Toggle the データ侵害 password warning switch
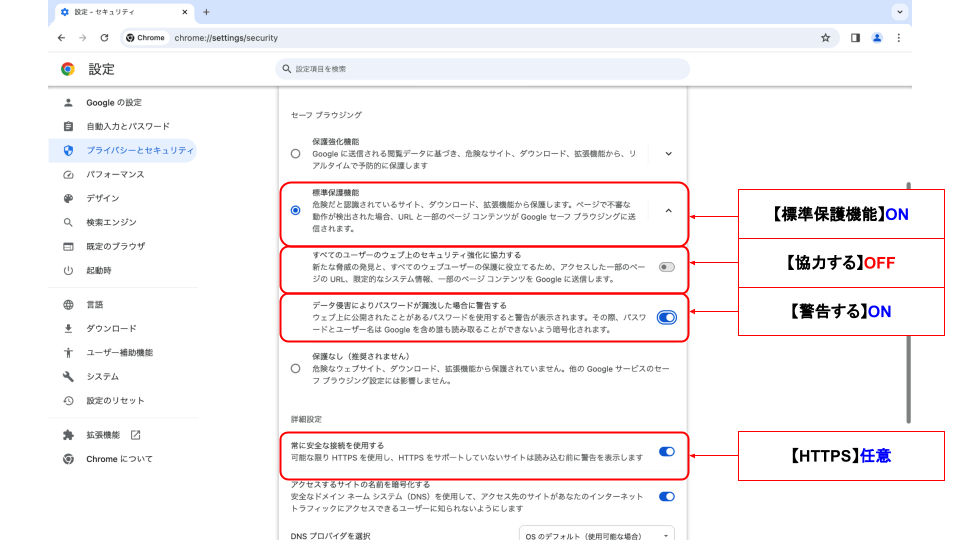960x540 pixels. [x=666, y=317]
